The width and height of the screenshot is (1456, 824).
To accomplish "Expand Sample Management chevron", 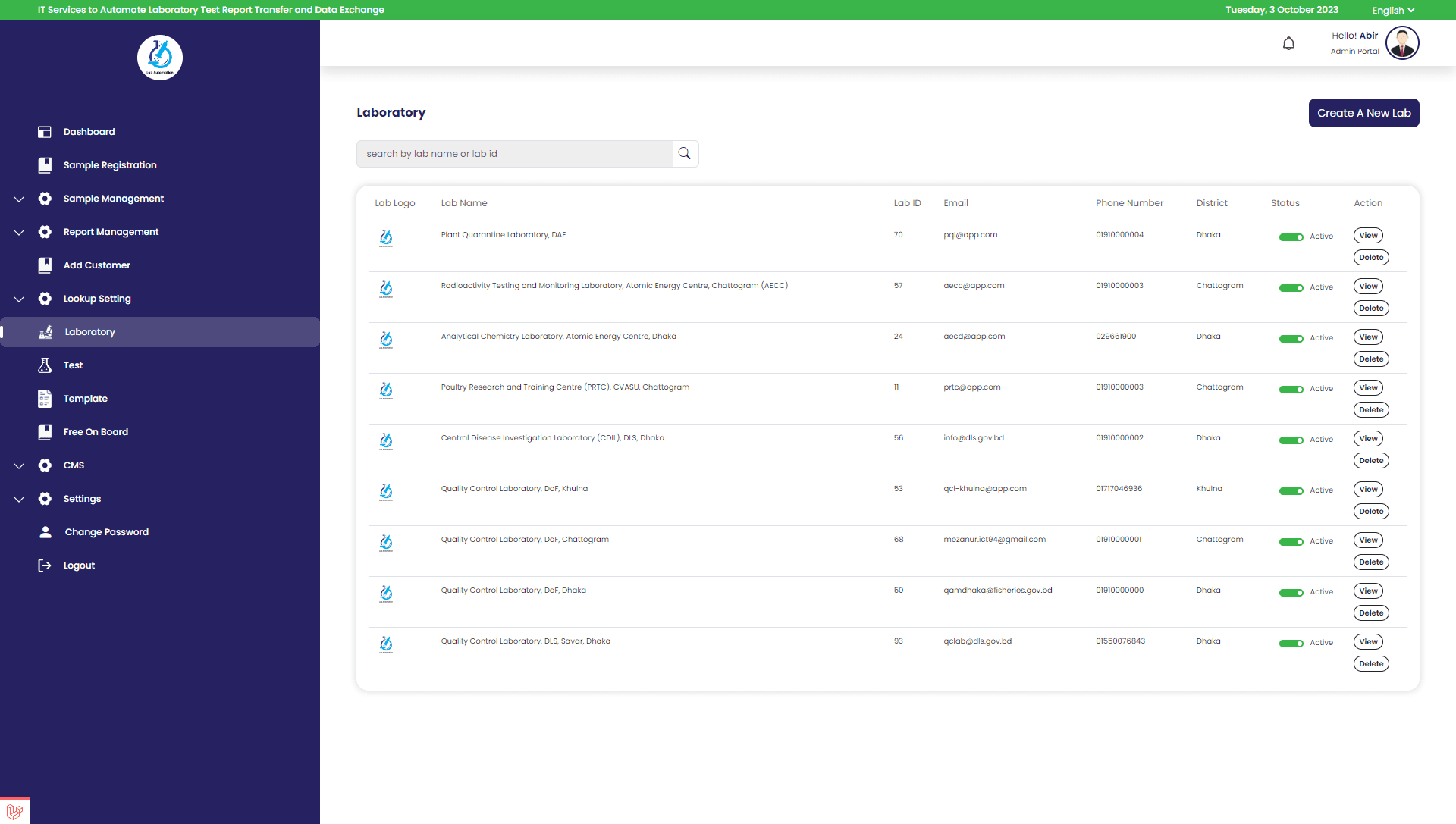I will [x=19, y=199].
